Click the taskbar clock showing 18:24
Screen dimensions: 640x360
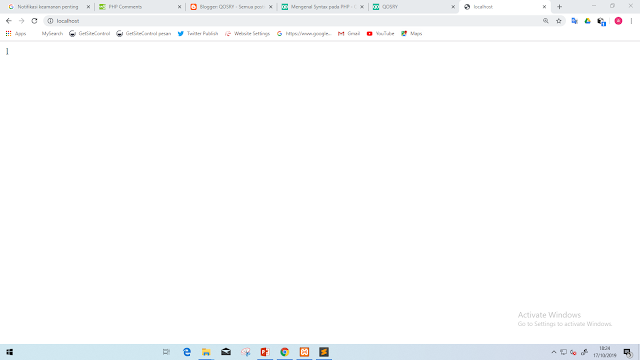tap(605, 352)
